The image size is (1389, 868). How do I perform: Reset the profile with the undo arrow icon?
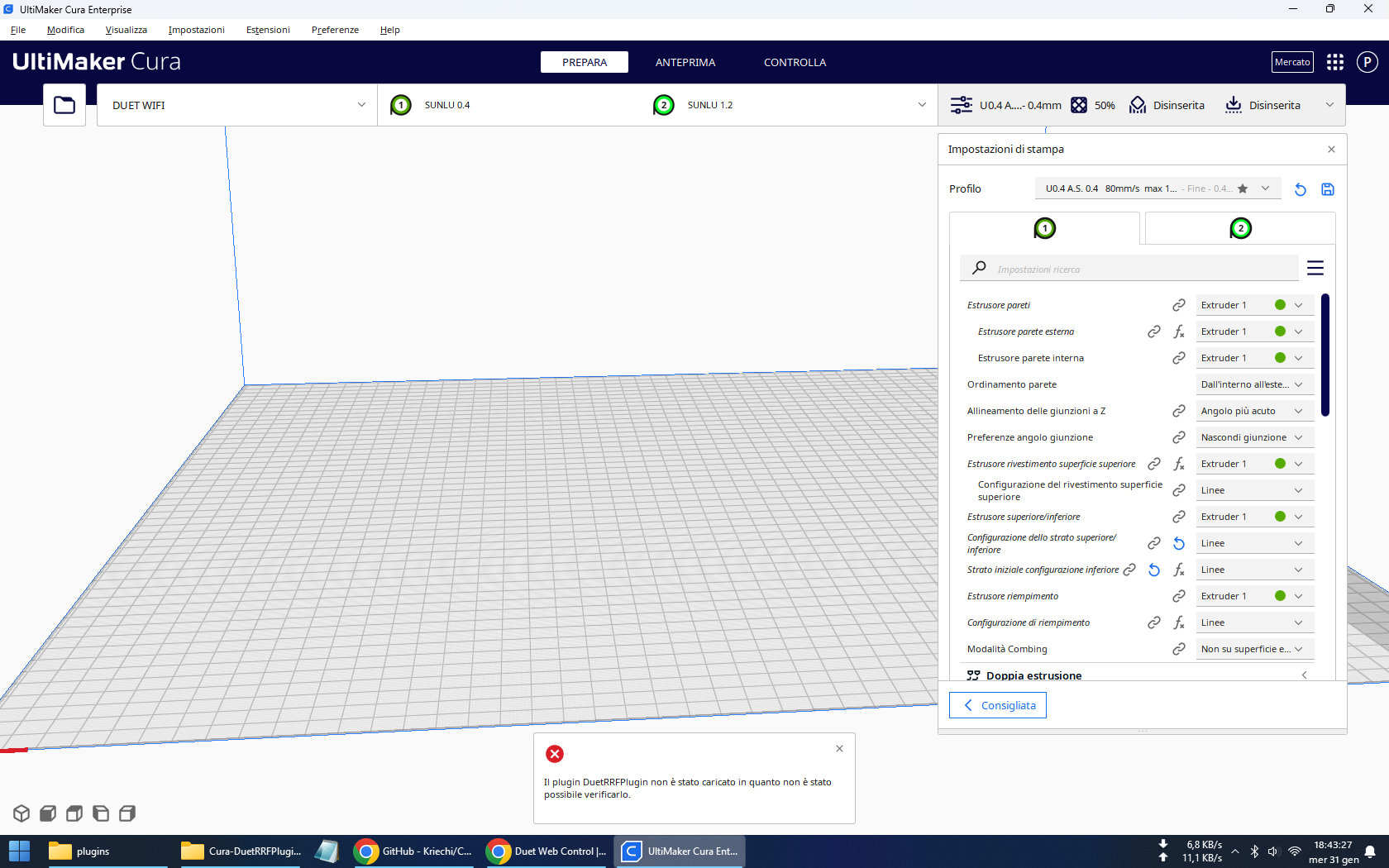pos(1301,189)
